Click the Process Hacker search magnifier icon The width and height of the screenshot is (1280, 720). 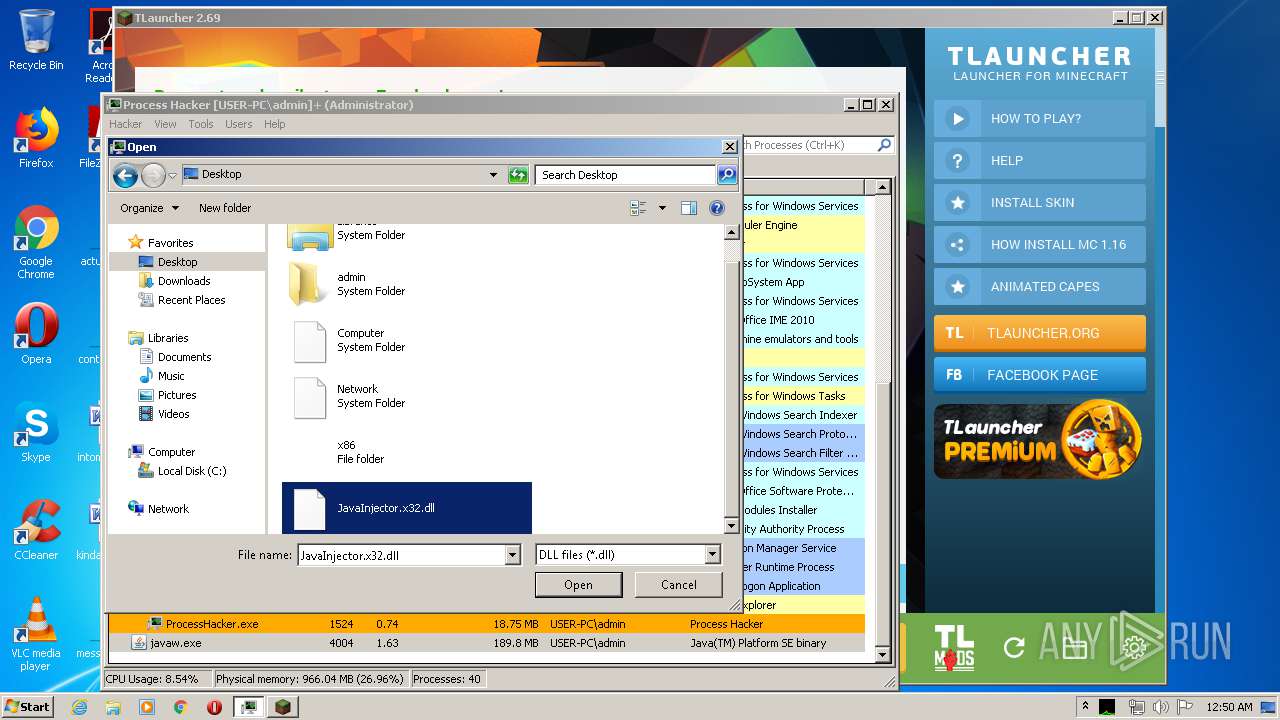pos(884,145)
